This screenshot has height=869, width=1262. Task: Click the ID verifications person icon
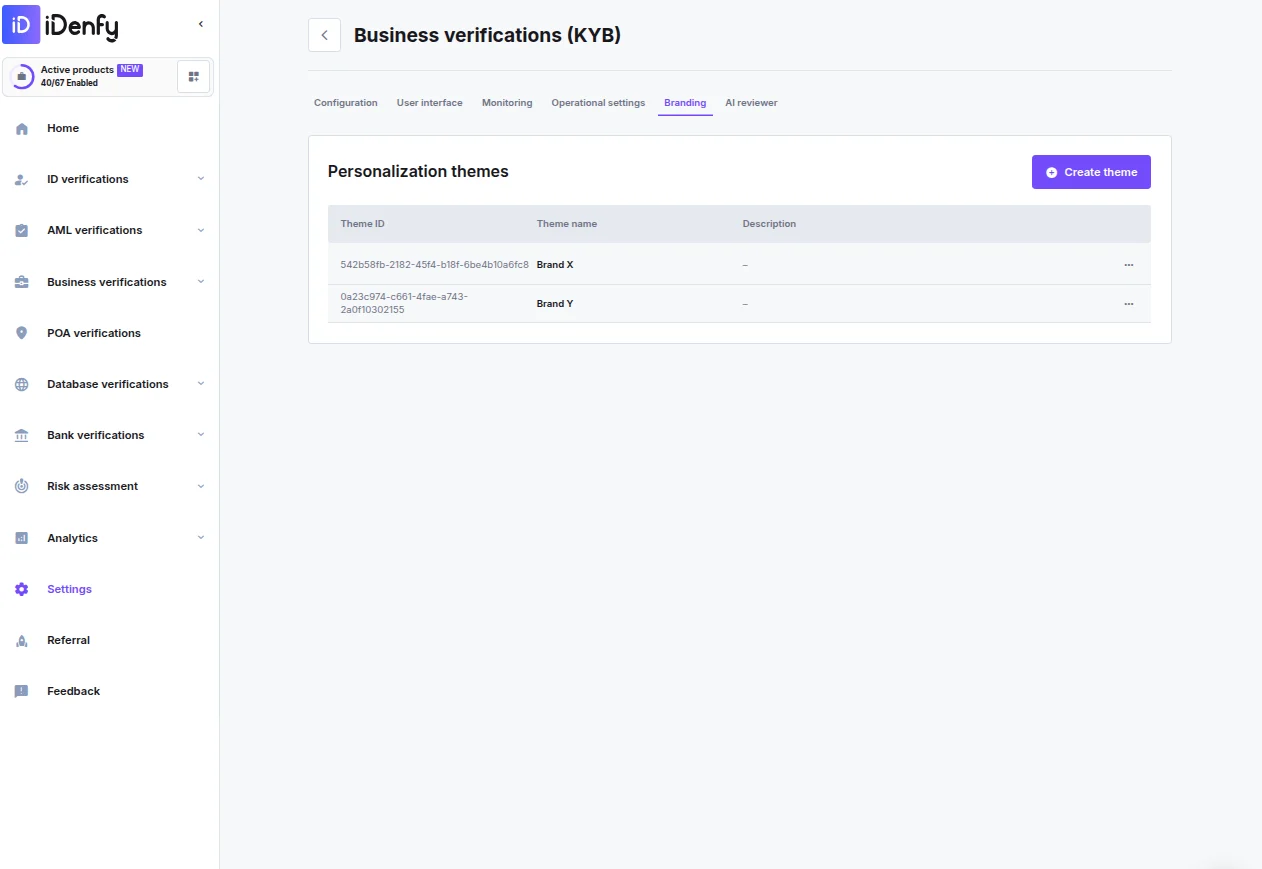click(22, 180)
